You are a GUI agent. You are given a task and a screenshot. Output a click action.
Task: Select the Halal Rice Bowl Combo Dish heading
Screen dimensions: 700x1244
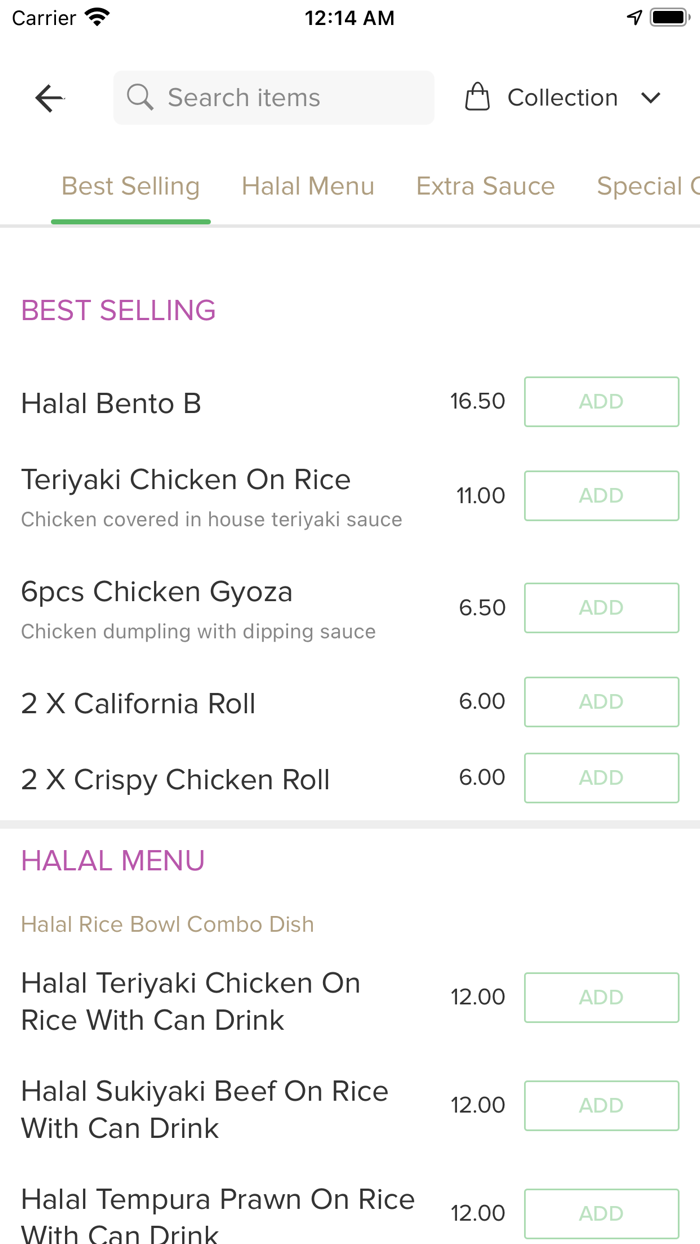click(x=167, y=924)
